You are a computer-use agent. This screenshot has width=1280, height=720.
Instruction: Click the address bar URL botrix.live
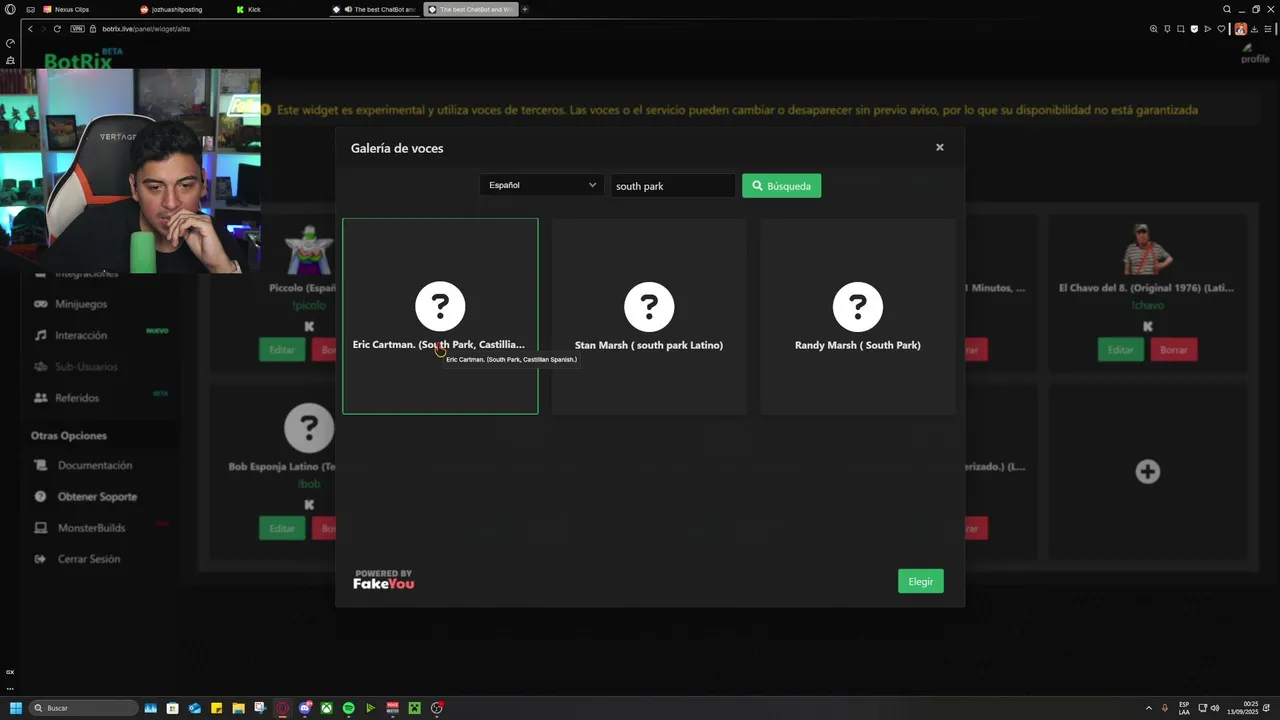(x=146, y=29)
